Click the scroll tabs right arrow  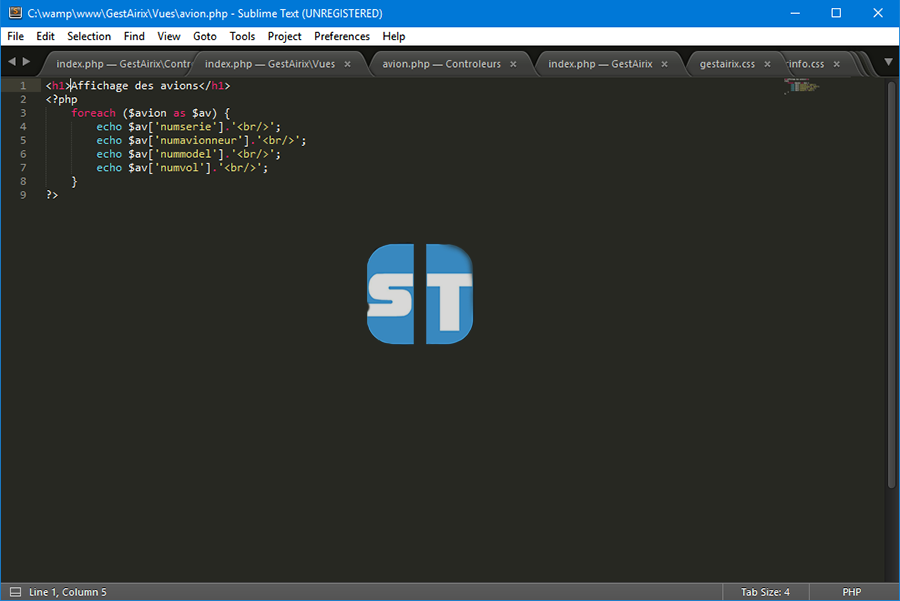click(x=26, y=62)
